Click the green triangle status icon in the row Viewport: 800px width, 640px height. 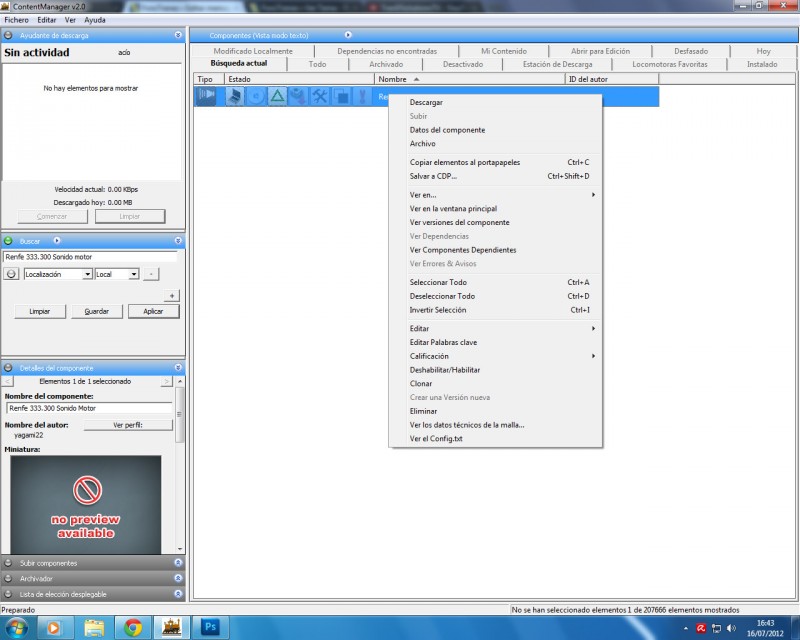tap(278, 96)
